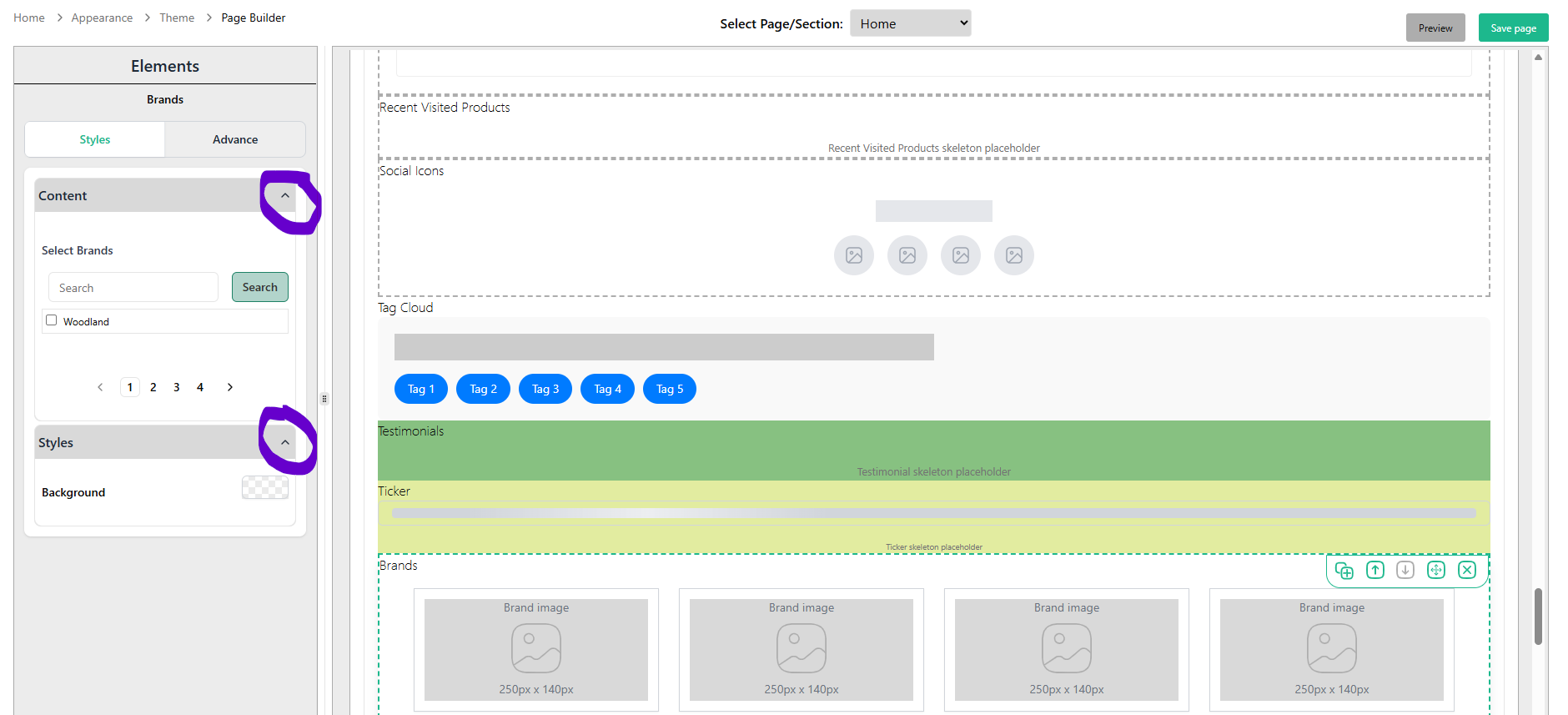Click the green Search button
The image size is (1568, 715).
point(260,287)
